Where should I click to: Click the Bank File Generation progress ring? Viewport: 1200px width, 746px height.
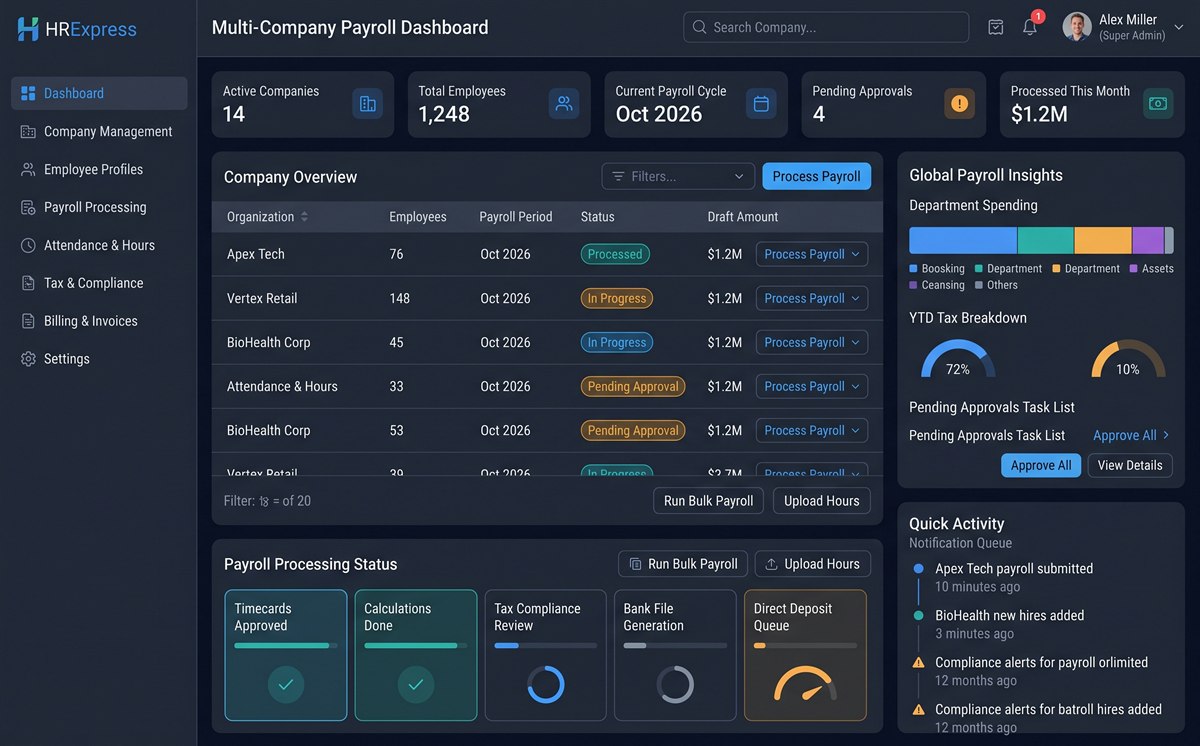pos(675,684)
